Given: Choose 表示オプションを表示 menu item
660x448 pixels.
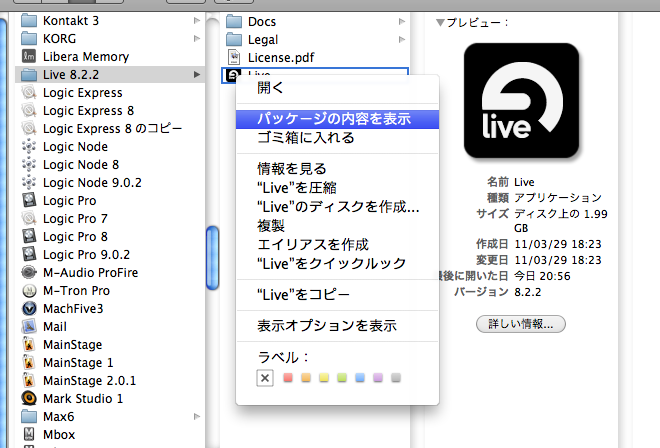Looking at the screenshot, I should tap(337, 325).
